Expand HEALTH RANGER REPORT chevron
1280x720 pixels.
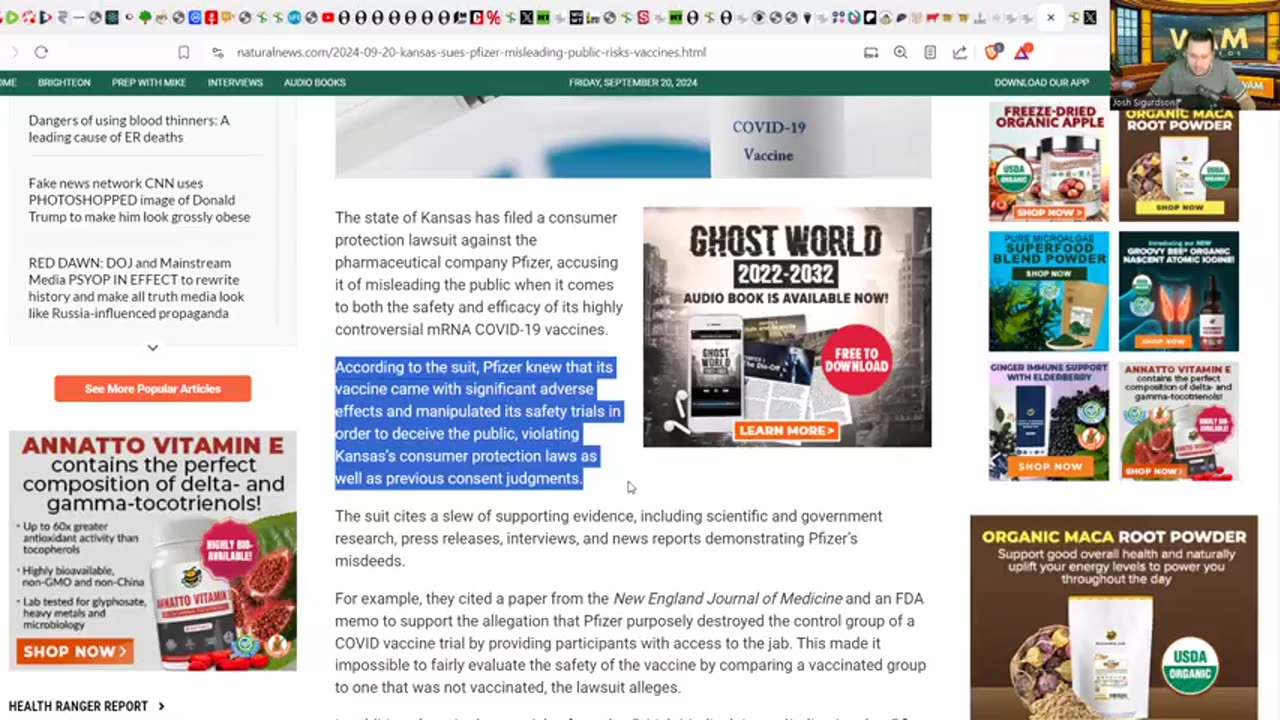point(161,706)
